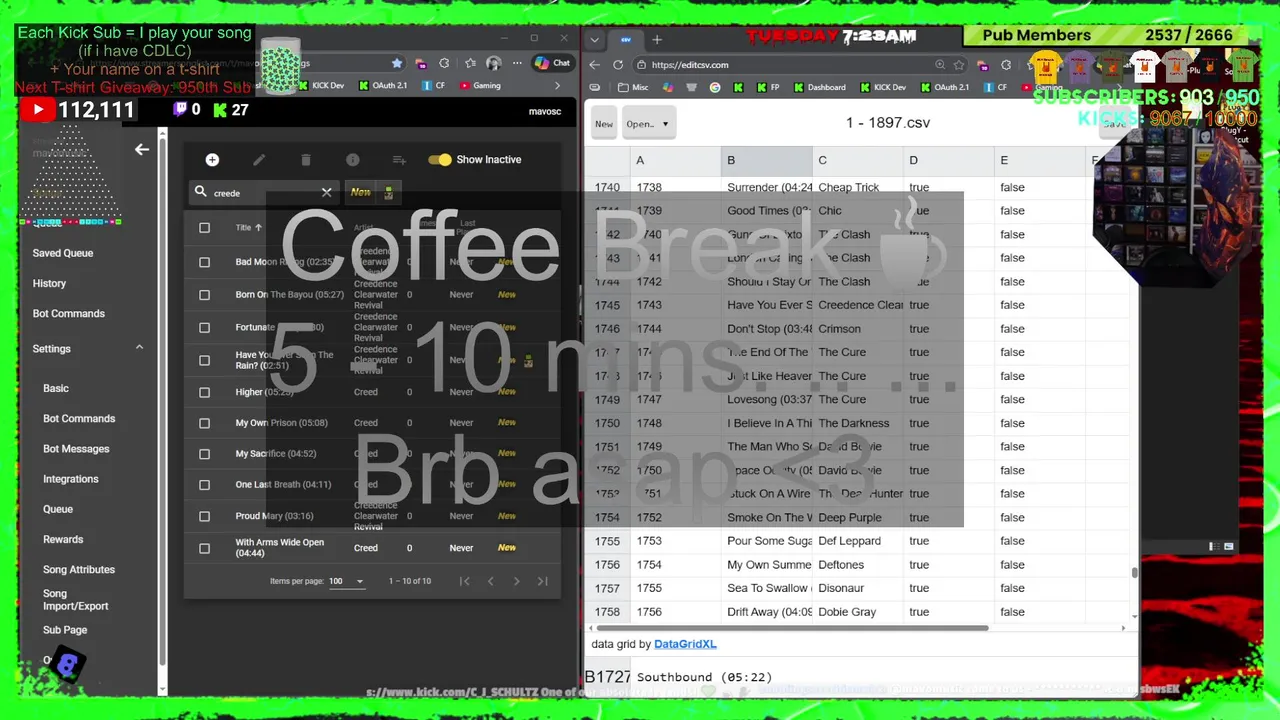Select the My Own Prison checkbox
The width and height of the screenshot is (1280, 720).
[x=204, y=423]
